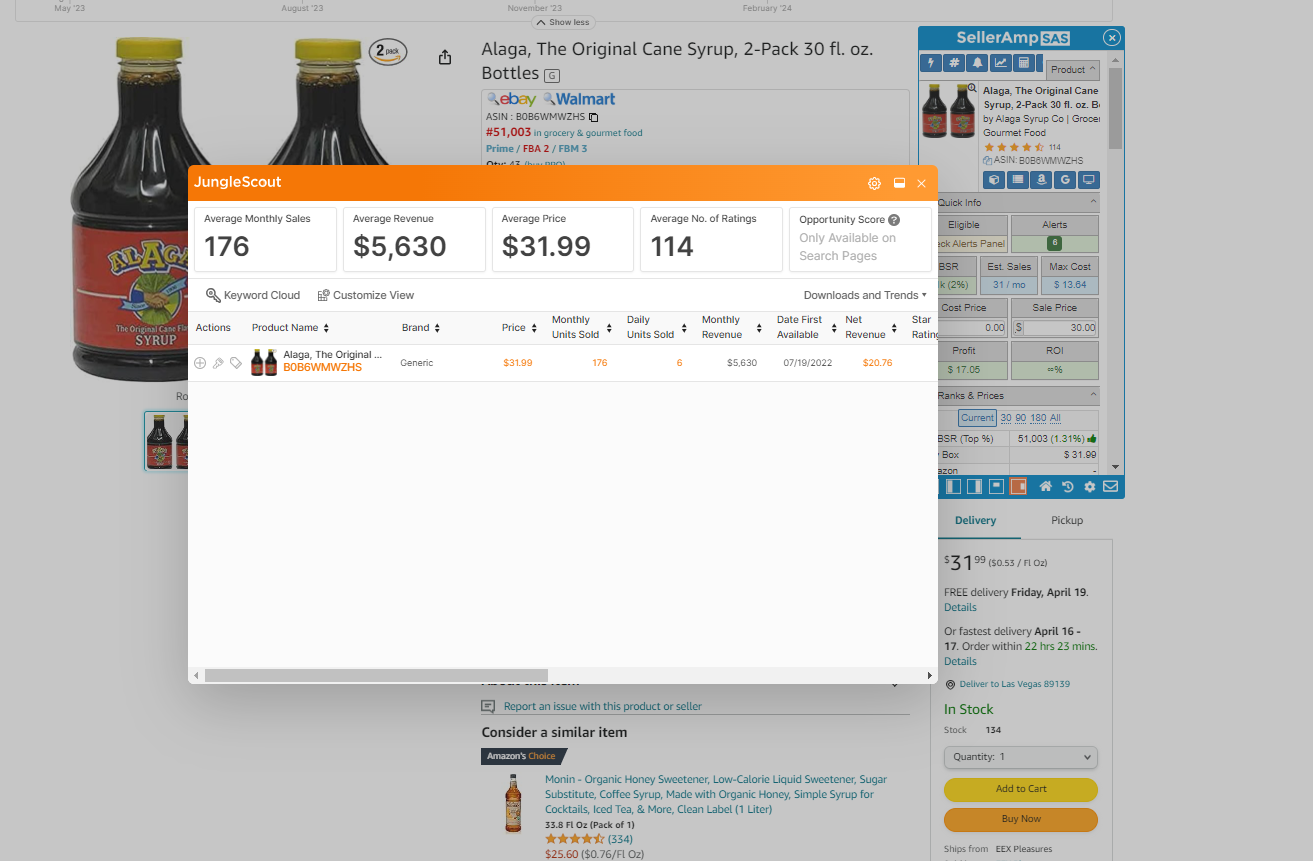Screen dimensions: 1313x861
Task: Open SellerAmp settings gear in footer
Action: [1089, 487]
